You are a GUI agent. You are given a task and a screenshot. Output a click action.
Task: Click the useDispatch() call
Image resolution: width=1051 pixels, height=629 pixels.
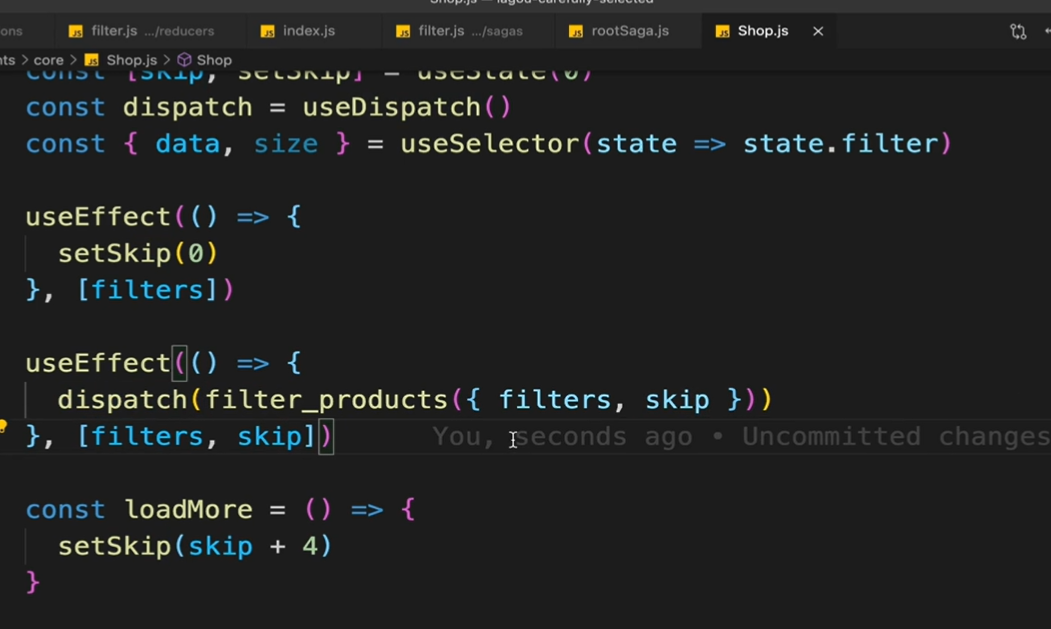[x=407, y=107]
